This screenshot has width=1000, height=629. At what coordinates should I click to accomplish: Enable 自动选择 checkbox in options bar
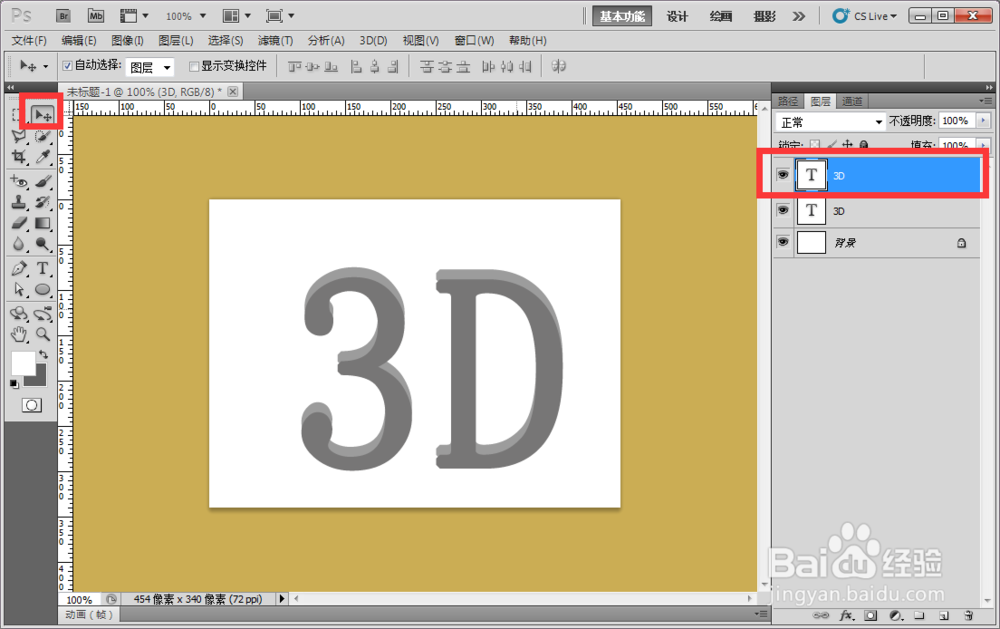coord(66,66)
